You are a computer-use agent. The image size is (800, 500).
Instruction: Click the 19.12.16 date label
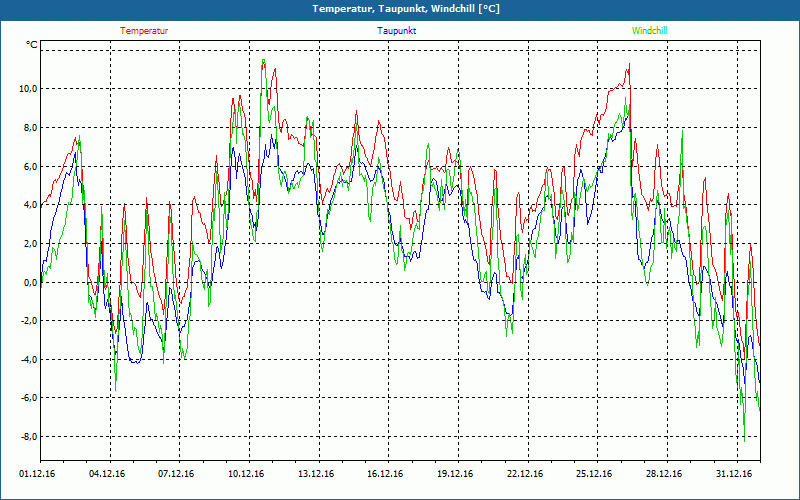coord(455,474)
